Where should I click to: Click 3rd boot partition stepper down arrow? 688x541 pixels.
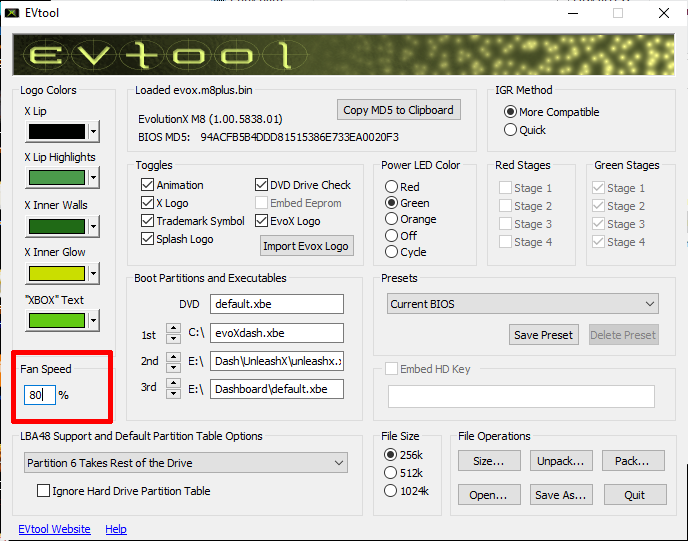coord(173,393)
